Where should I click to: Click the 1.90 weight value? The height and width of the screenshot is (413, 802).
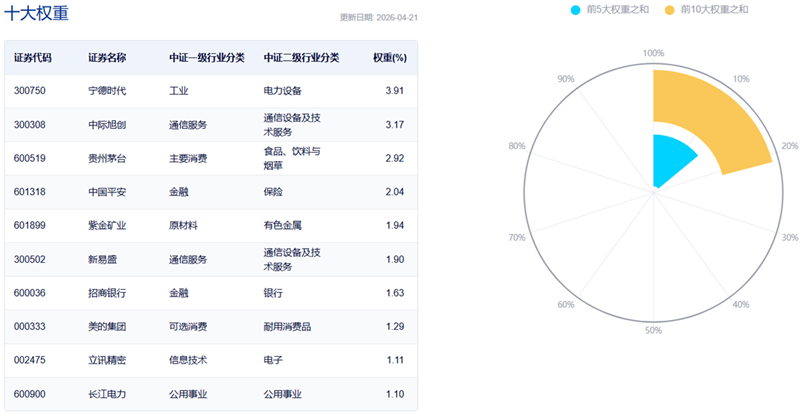(x=395, y=259)
